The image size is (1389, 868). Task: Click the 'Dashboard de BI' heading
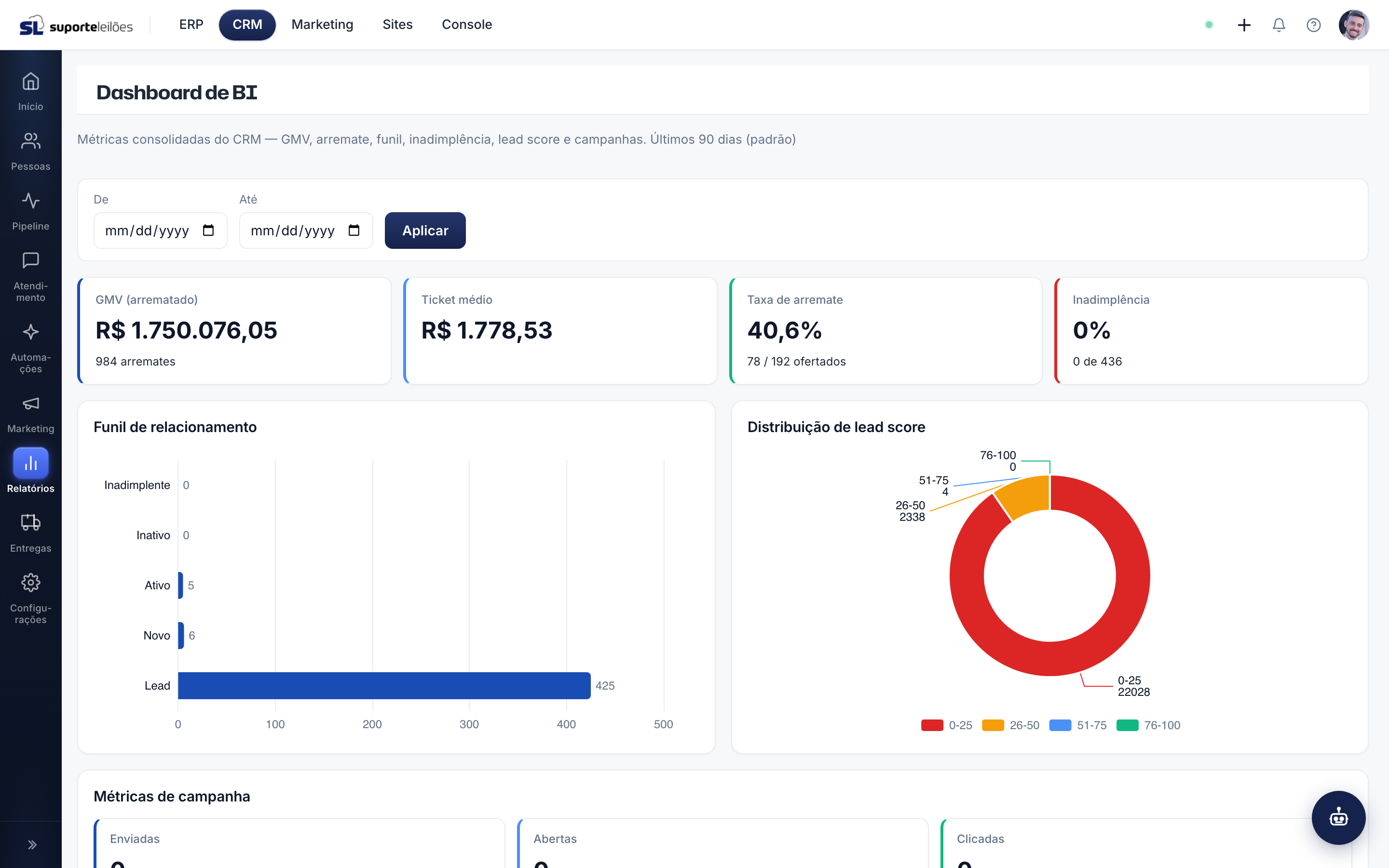176,93
